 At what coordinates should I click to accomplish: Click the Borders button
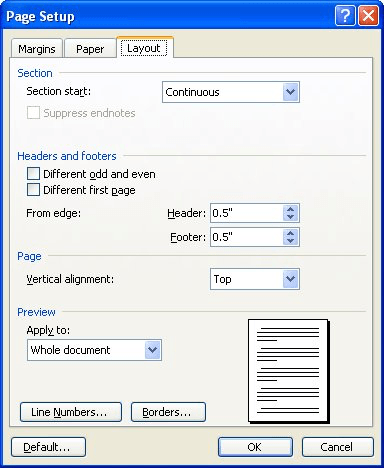point(168,412)
